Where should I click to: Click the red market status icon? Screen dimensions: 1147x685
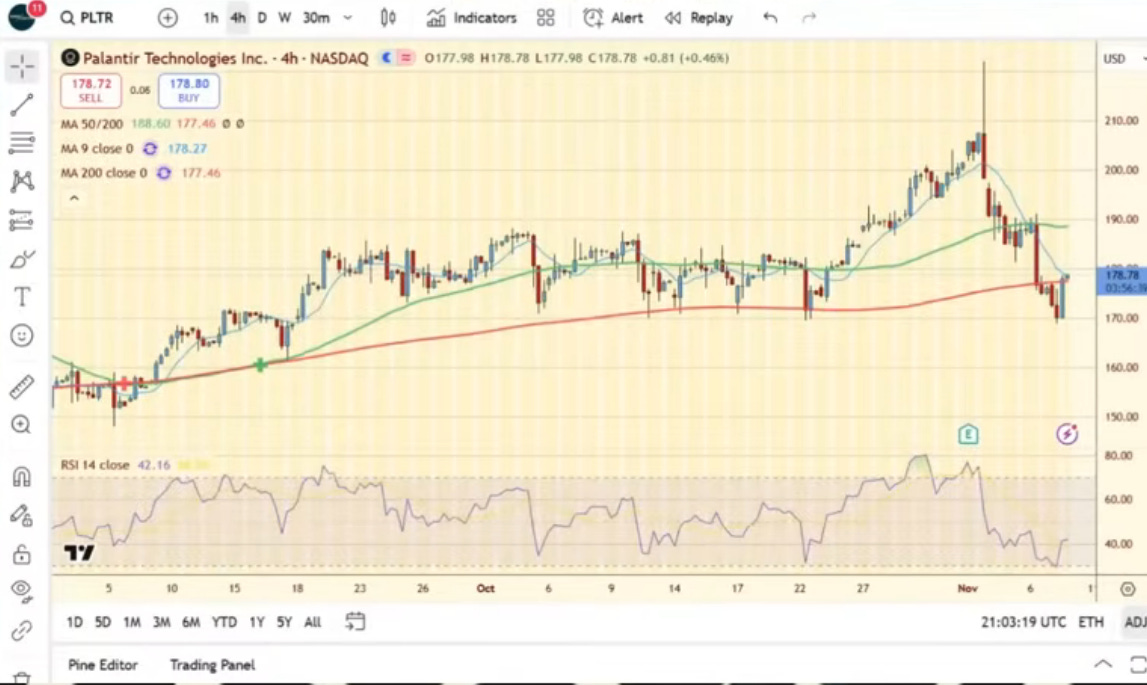click(x=406, y=58)
